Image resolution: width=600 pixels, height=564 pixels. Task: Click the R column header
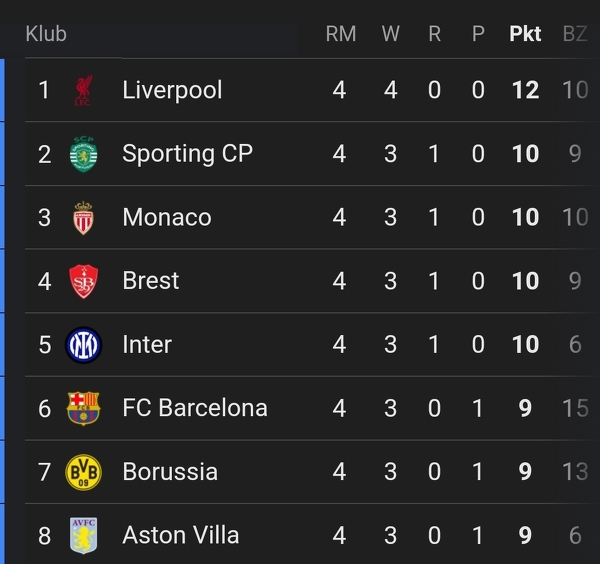point(434,34)
